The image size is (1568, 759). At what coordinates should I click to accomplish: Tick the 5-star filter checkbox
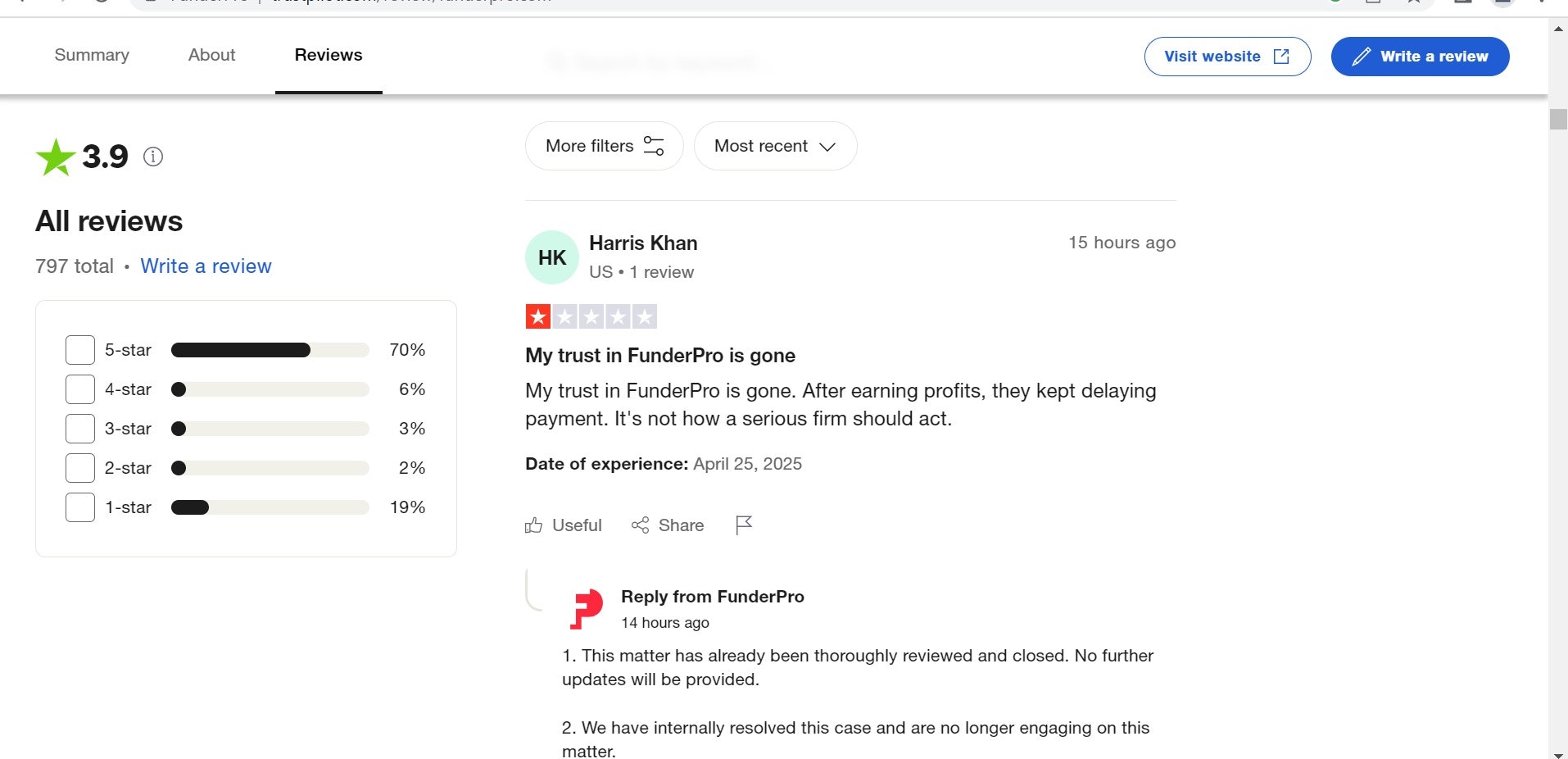coord(80,350)
